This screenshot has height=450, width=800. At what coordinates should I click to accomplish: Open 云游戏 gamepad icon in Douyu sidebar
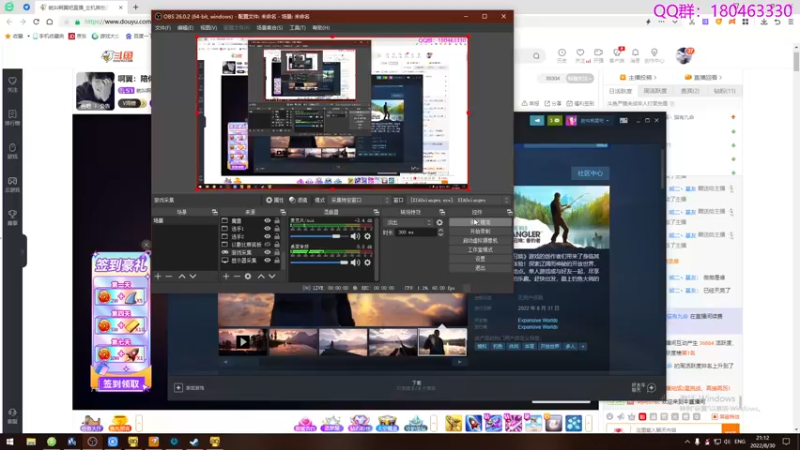(12, 184)
